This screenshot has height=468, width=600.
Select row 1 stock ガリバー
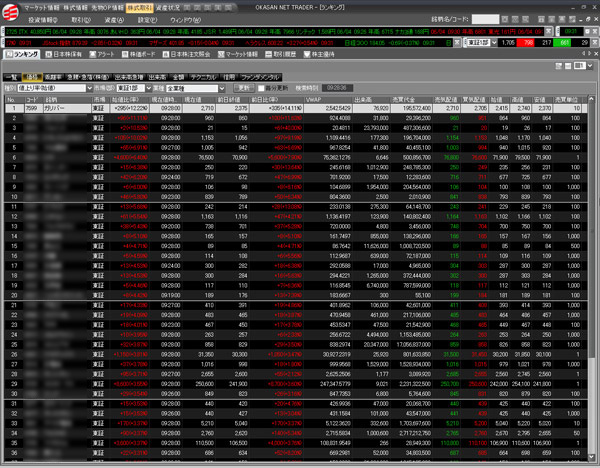[x=296, y=108]
